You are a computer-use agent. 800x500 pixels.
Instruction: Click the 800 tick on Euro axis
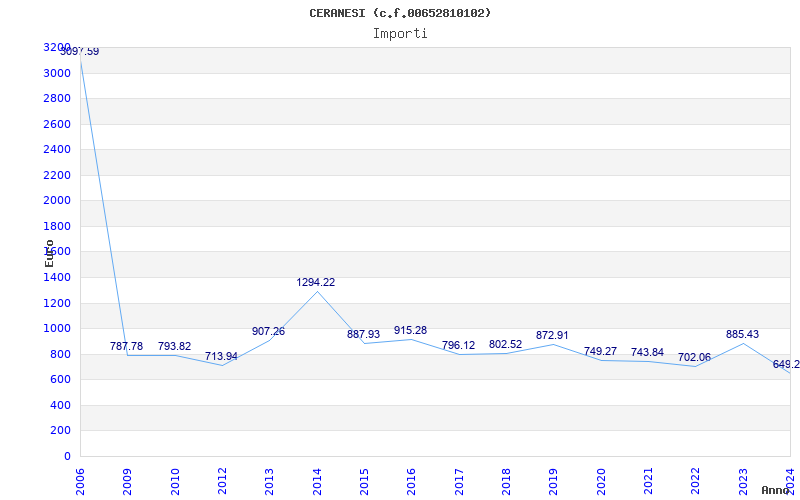[61, 354]
